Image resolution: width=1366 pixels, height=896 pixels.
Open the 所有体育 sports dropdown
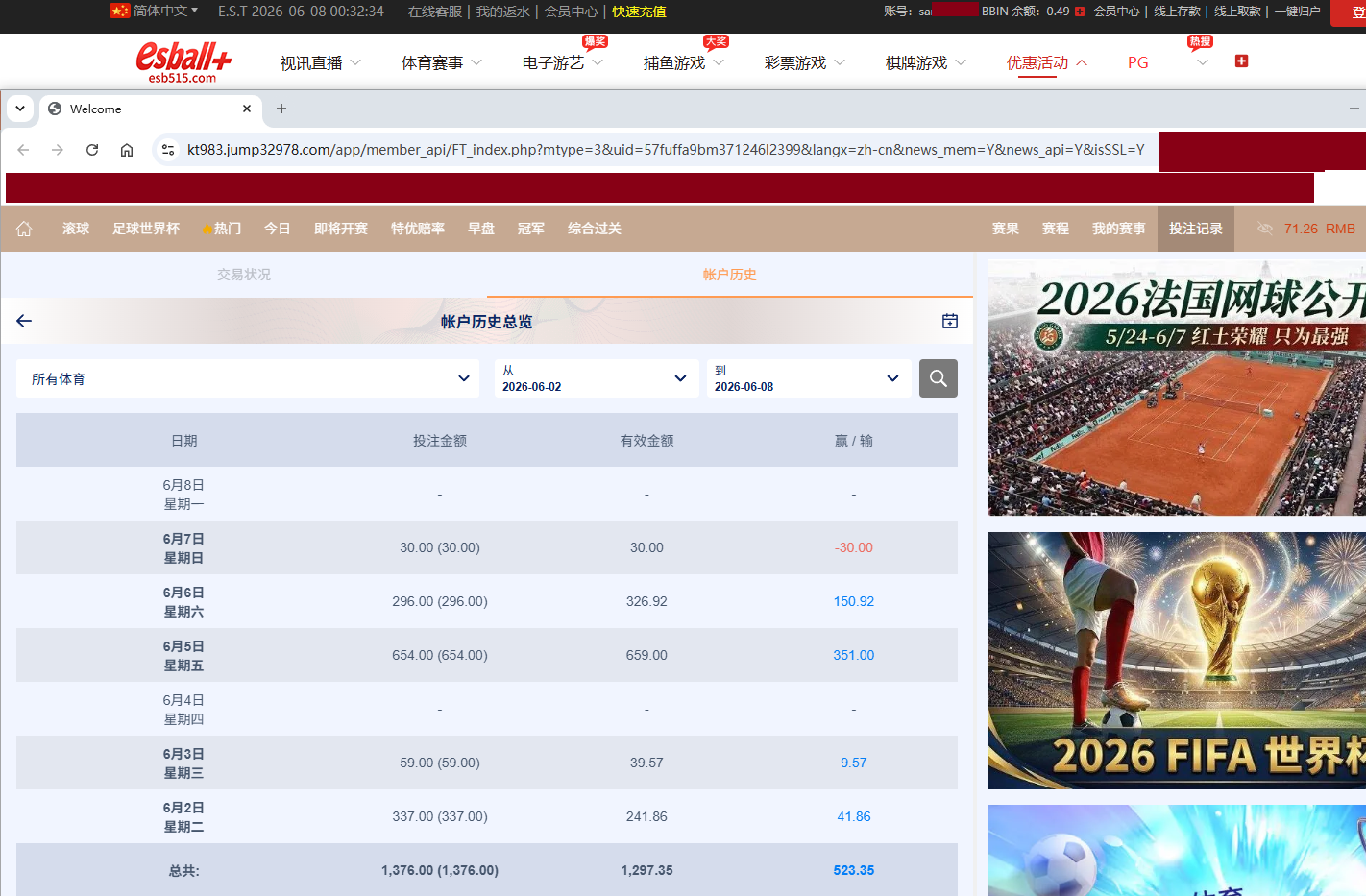[x=248, y=378]
